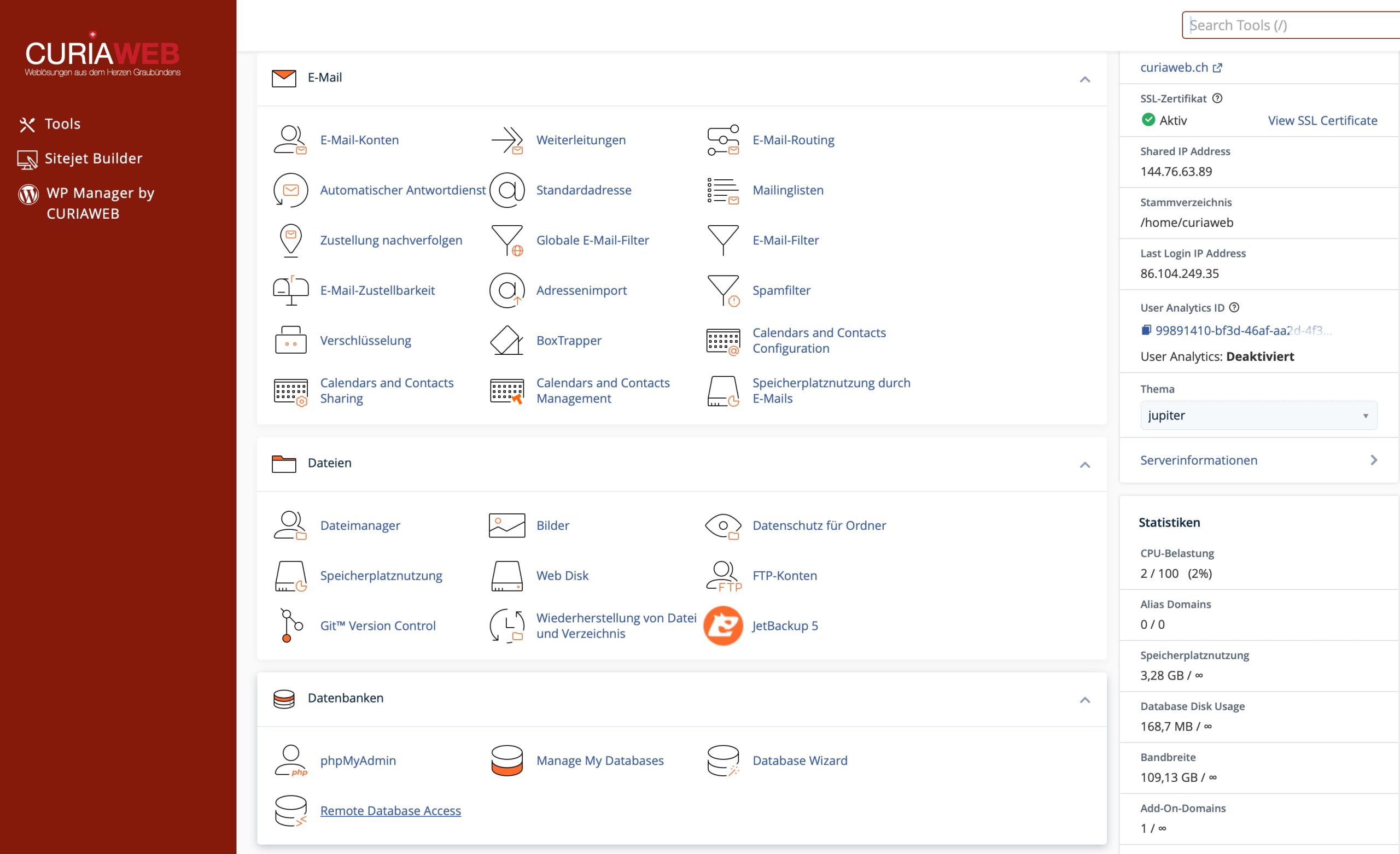Viewport: 1400px width, 854px height.
Task: Click the BoxTrapper icon
Action: pos(507,341)
